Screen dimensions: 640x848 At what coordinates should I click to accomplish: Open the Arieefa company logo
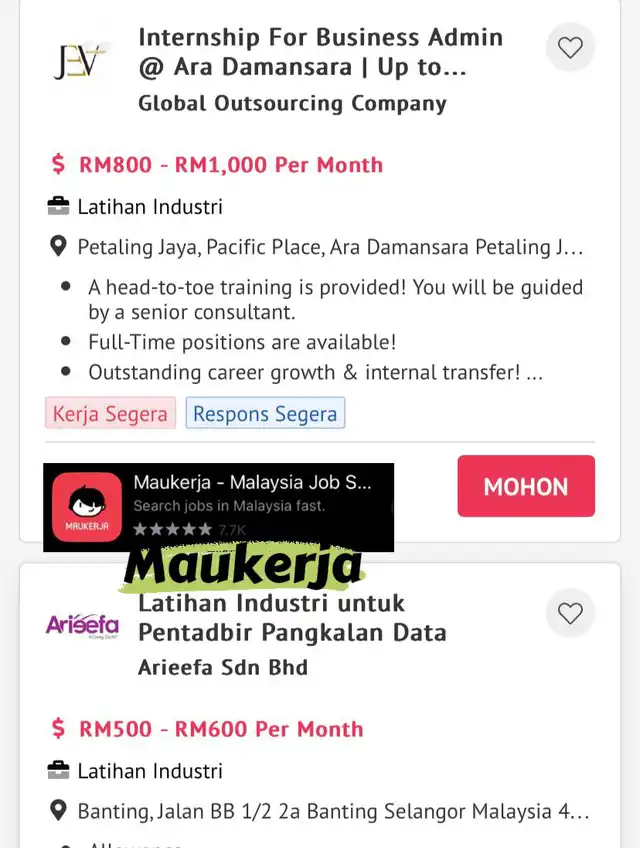[82, 626]
